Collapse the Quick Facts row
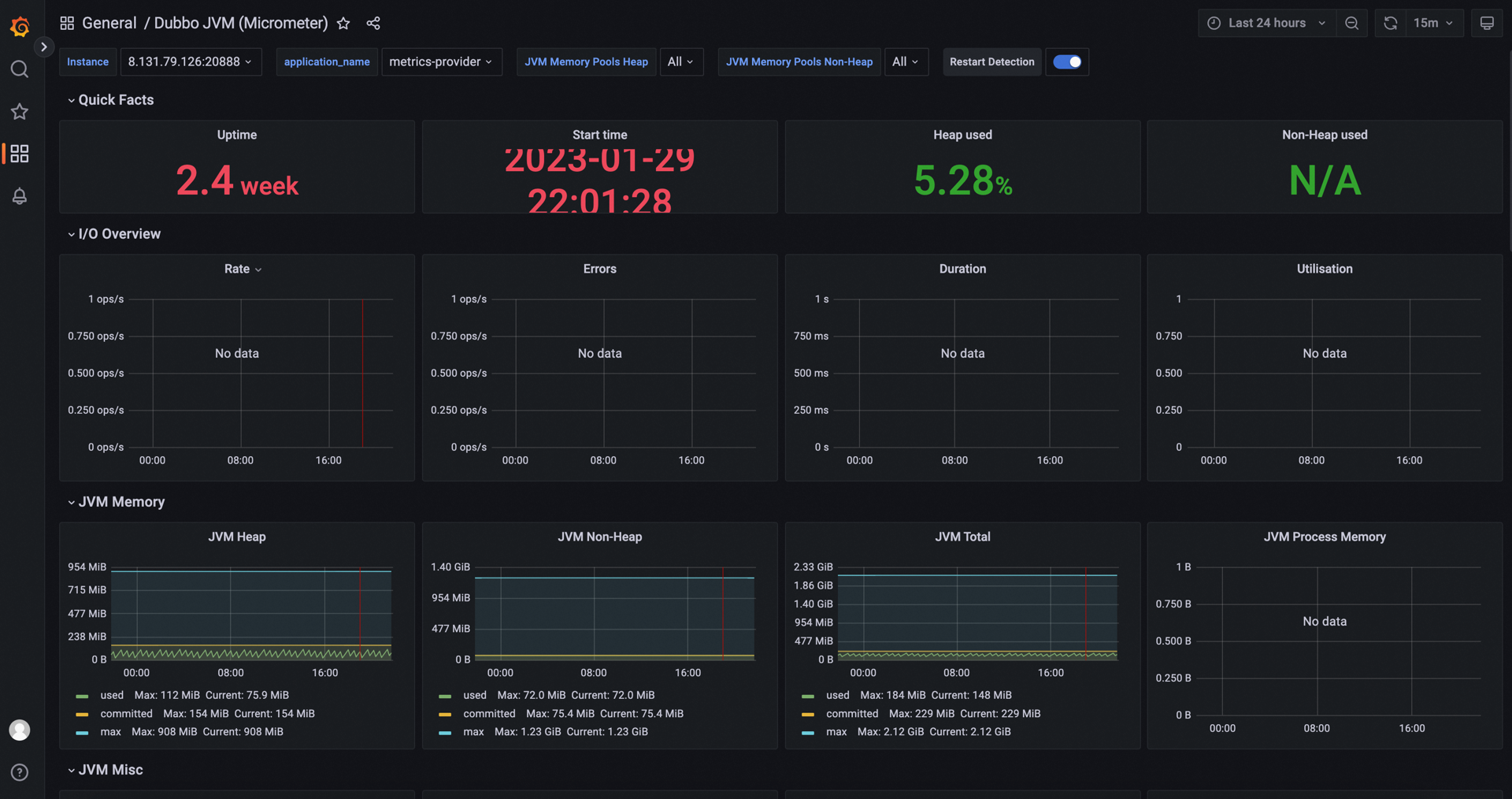Image resolution: width=1512 pixels, height=799 pixels. click(115, 100)
